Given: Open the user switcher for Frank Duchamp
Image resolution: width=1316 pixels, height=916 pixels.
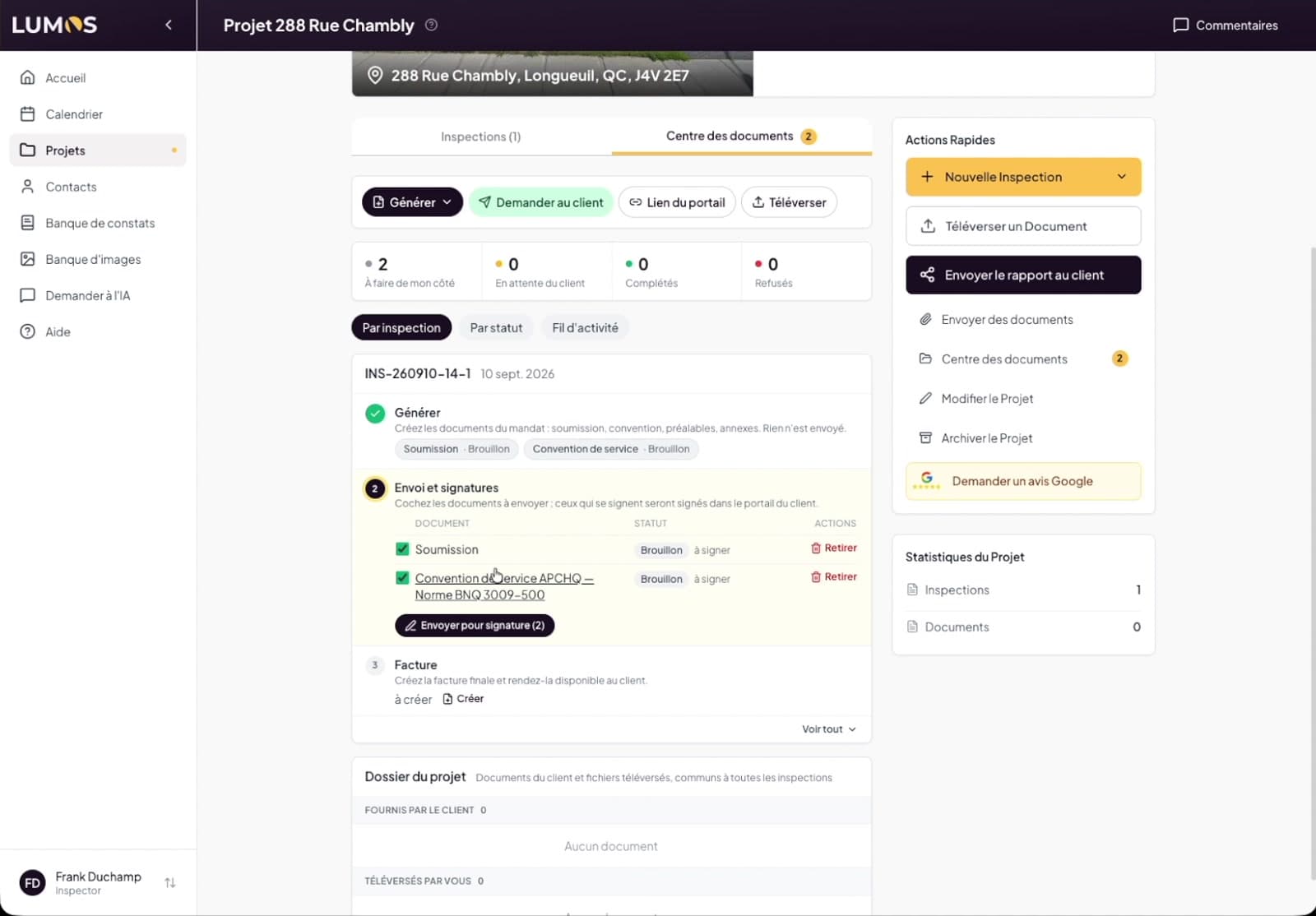Looking at the screenshot, I should pos(170,882).
